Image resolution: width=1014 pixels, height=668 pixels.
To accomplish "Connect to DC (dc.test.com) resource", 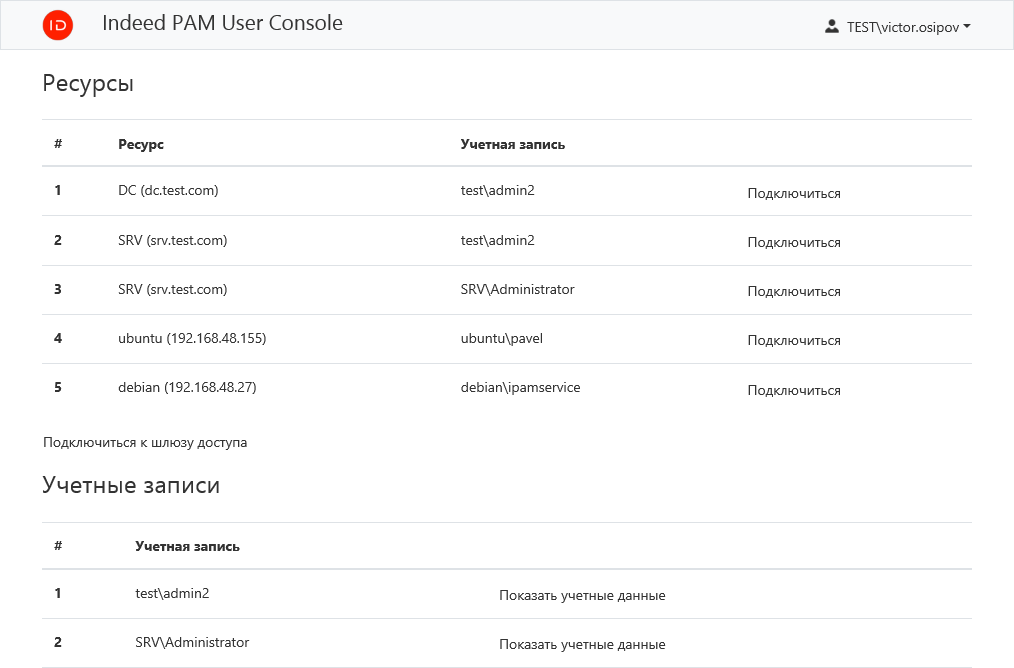I will pos(793,193).
